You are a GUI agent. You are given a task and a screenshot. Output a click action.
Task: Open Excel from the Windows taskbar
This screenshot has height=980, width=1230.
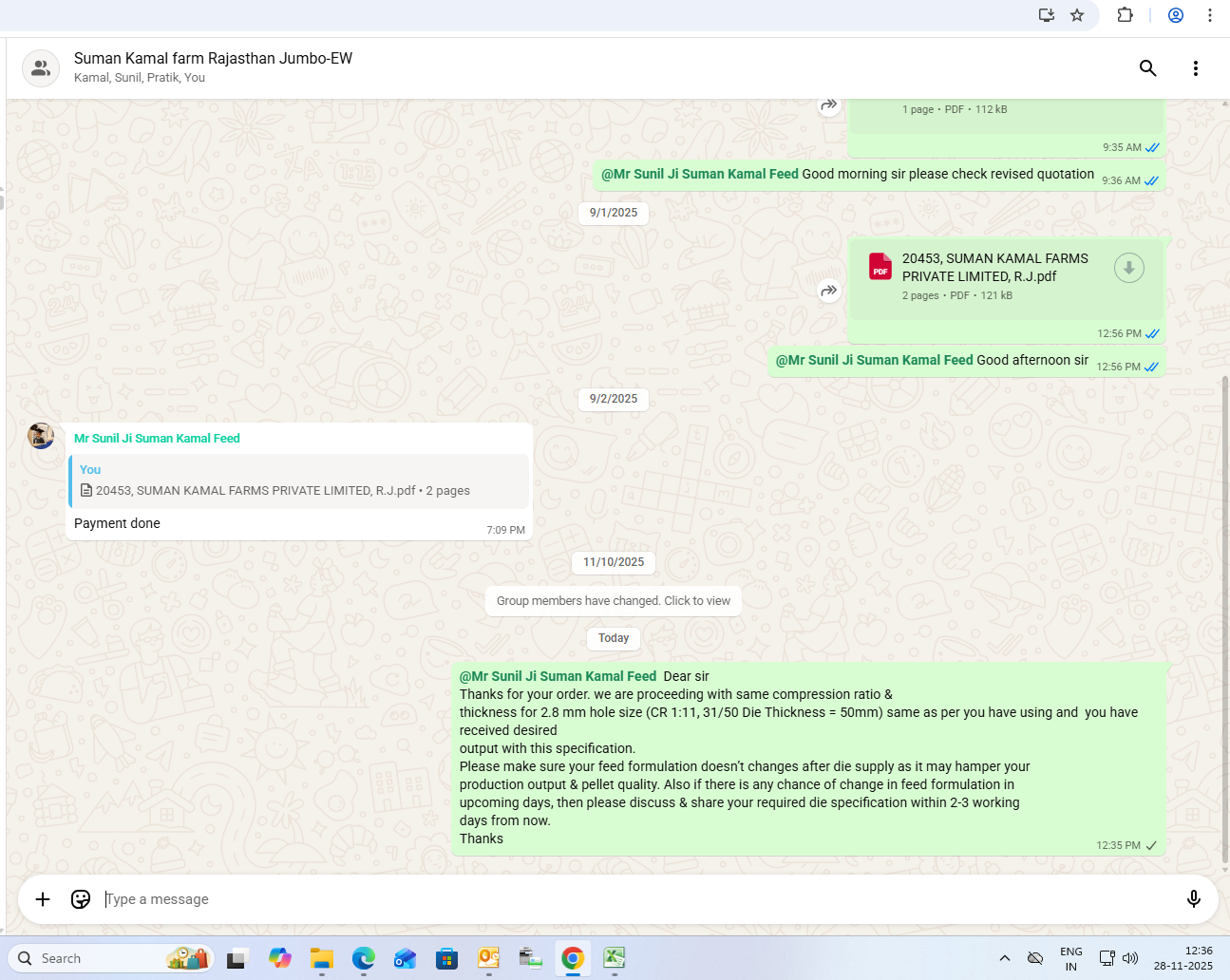point(615,958)
